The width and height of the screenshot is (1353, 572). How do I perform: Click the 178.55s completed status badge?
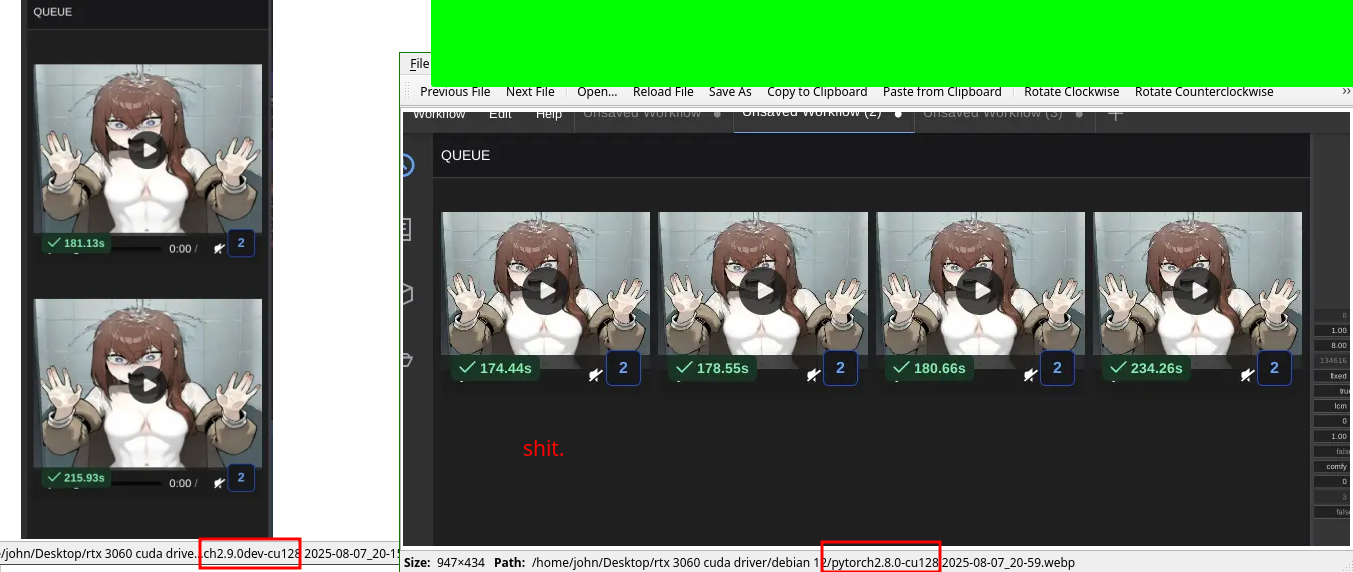(712, 368)
